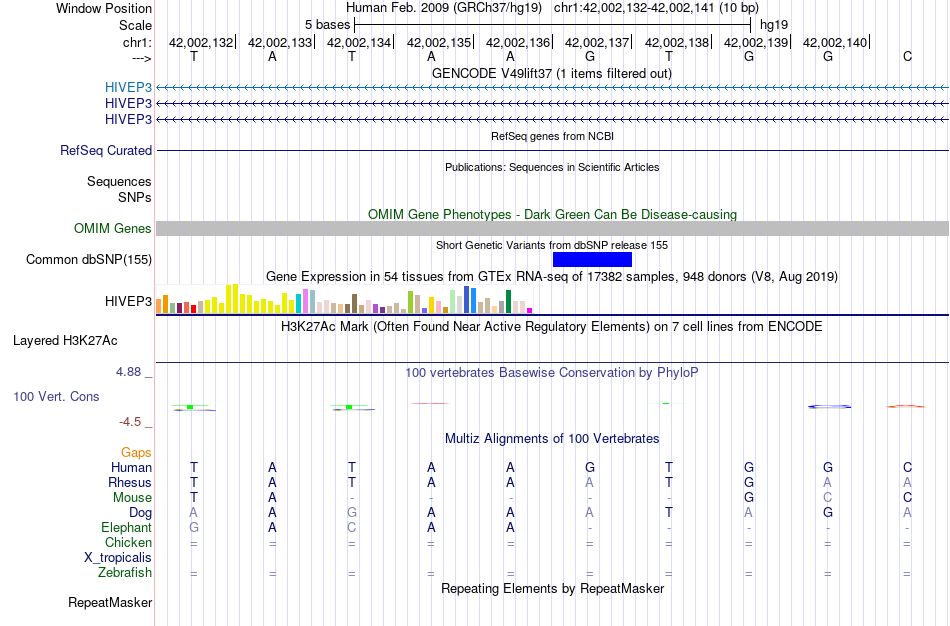Viewport: 950px width, 626px height.
Task: Click the Scale label
Action: [x=136, y=25]
